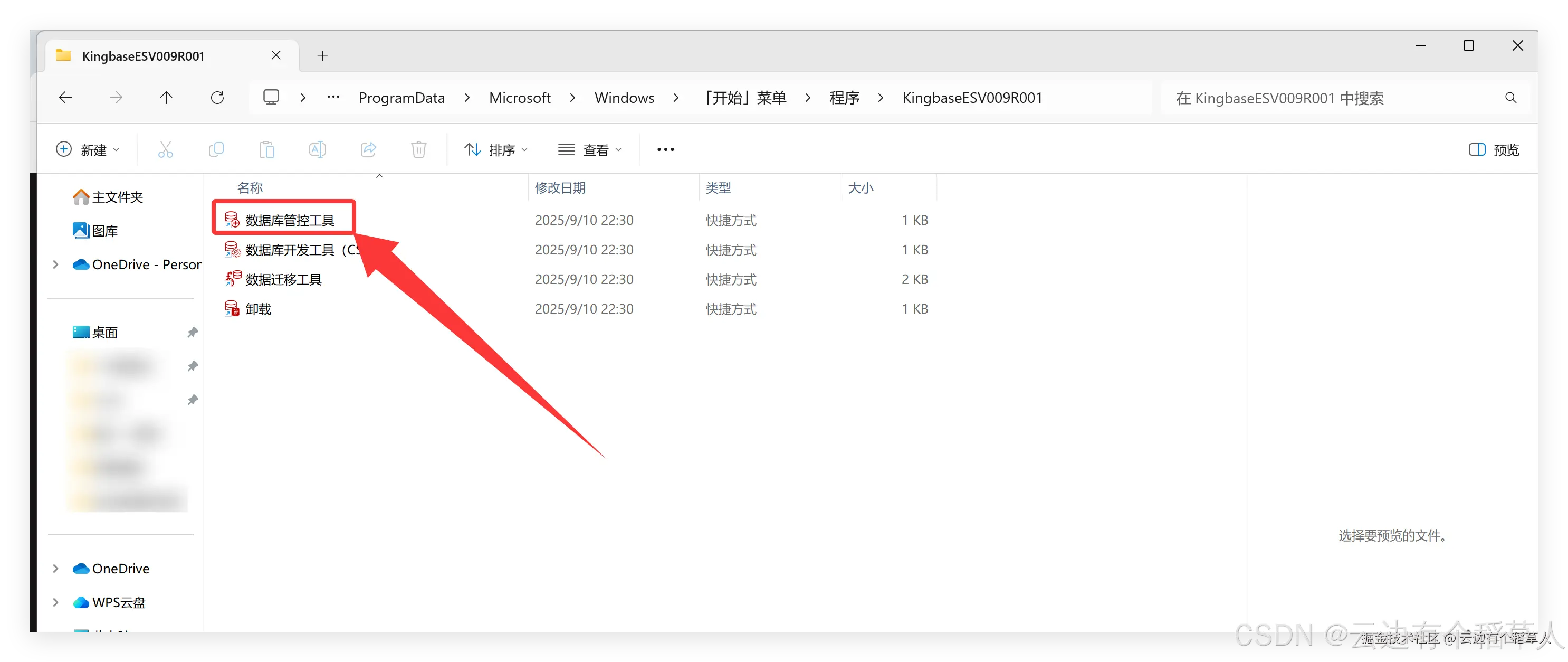Open 图库 in the sidebar
The height and width of the screenshot is (662, 1568).
point(95,231)
